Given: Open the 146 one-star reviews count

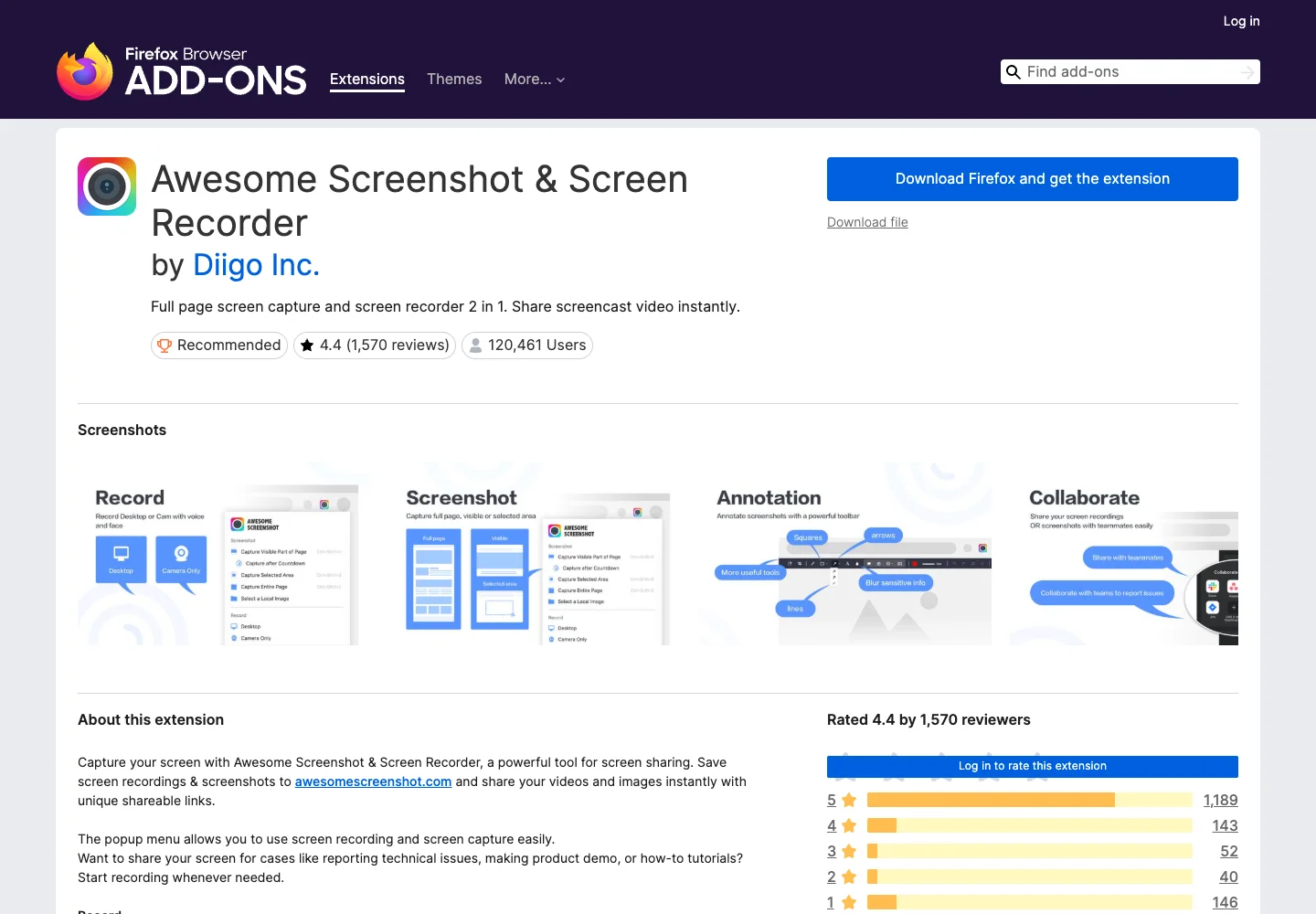Looking at the screenshot, I should point(1225,902).
